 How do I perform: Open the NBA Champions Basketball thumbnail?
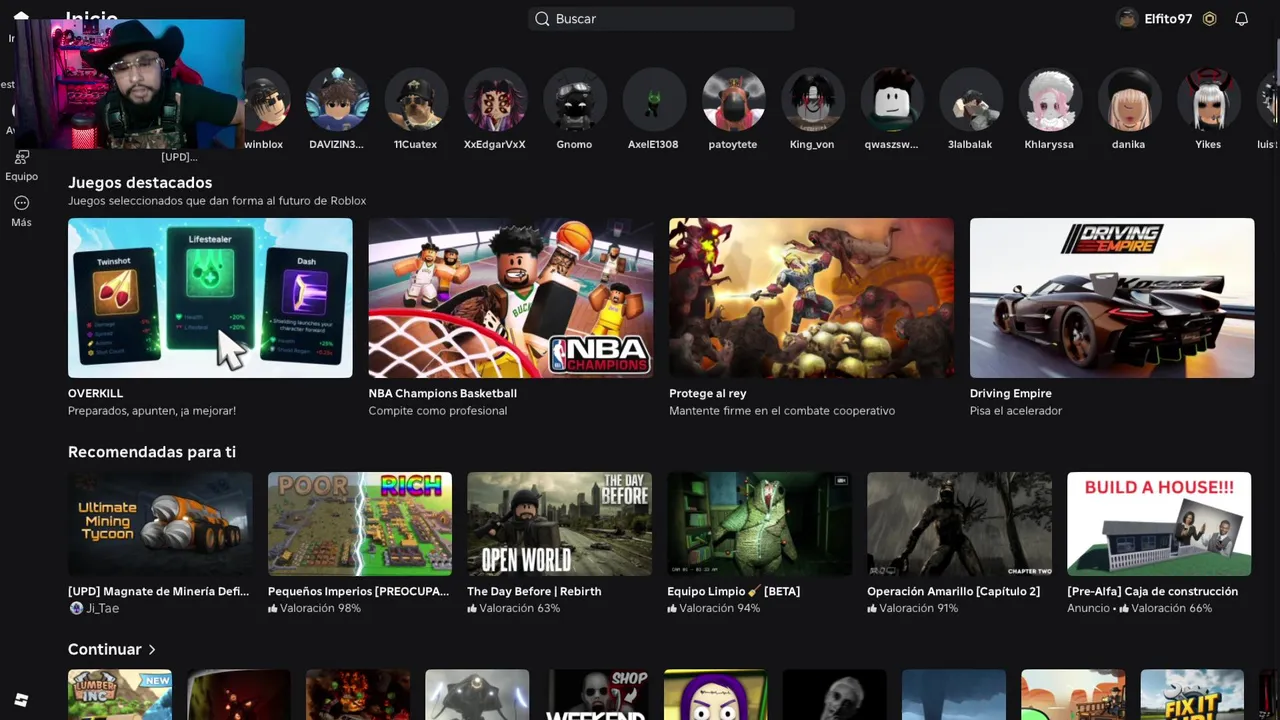pyautogui.click(x=511, y=298)
